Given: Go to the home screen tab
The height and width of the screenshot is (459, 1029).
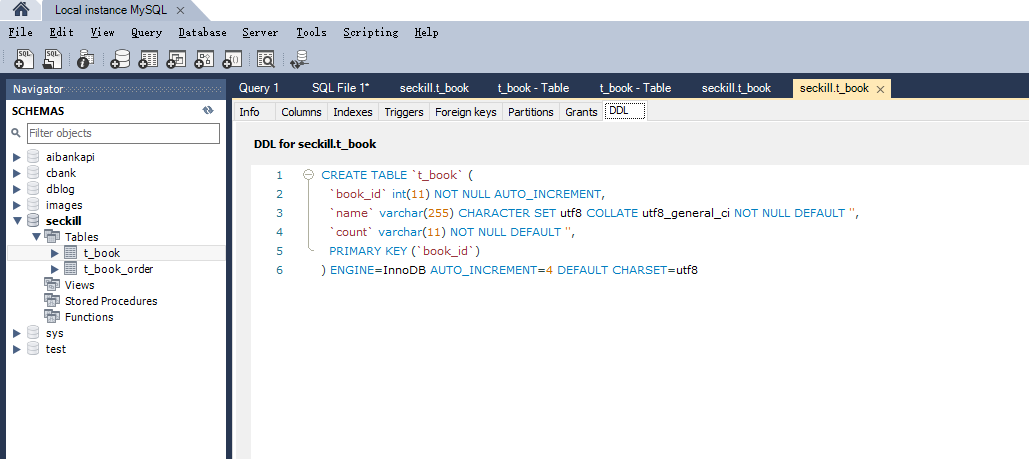Looking at the screenshot, I should pyautogui.click(x=20, y=10).
